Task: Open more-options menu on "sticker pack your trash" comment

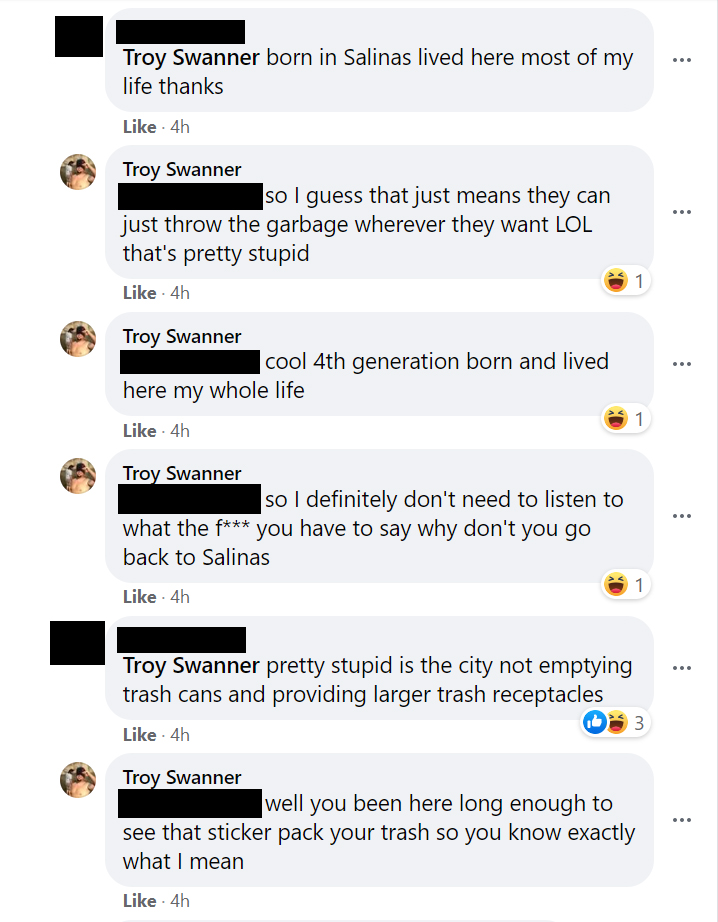Action: [682, 820]
